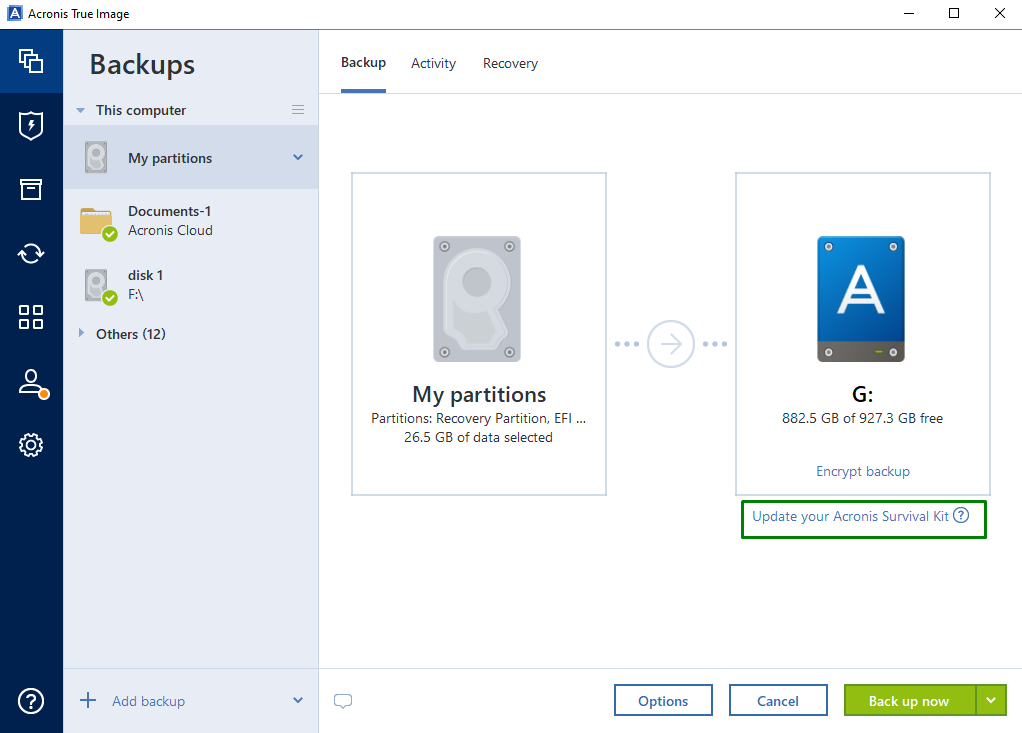The height and width of the screenshot is (733, 1022).
Task: Open the Account section with notification dot
Action: [x=31, y=381]
